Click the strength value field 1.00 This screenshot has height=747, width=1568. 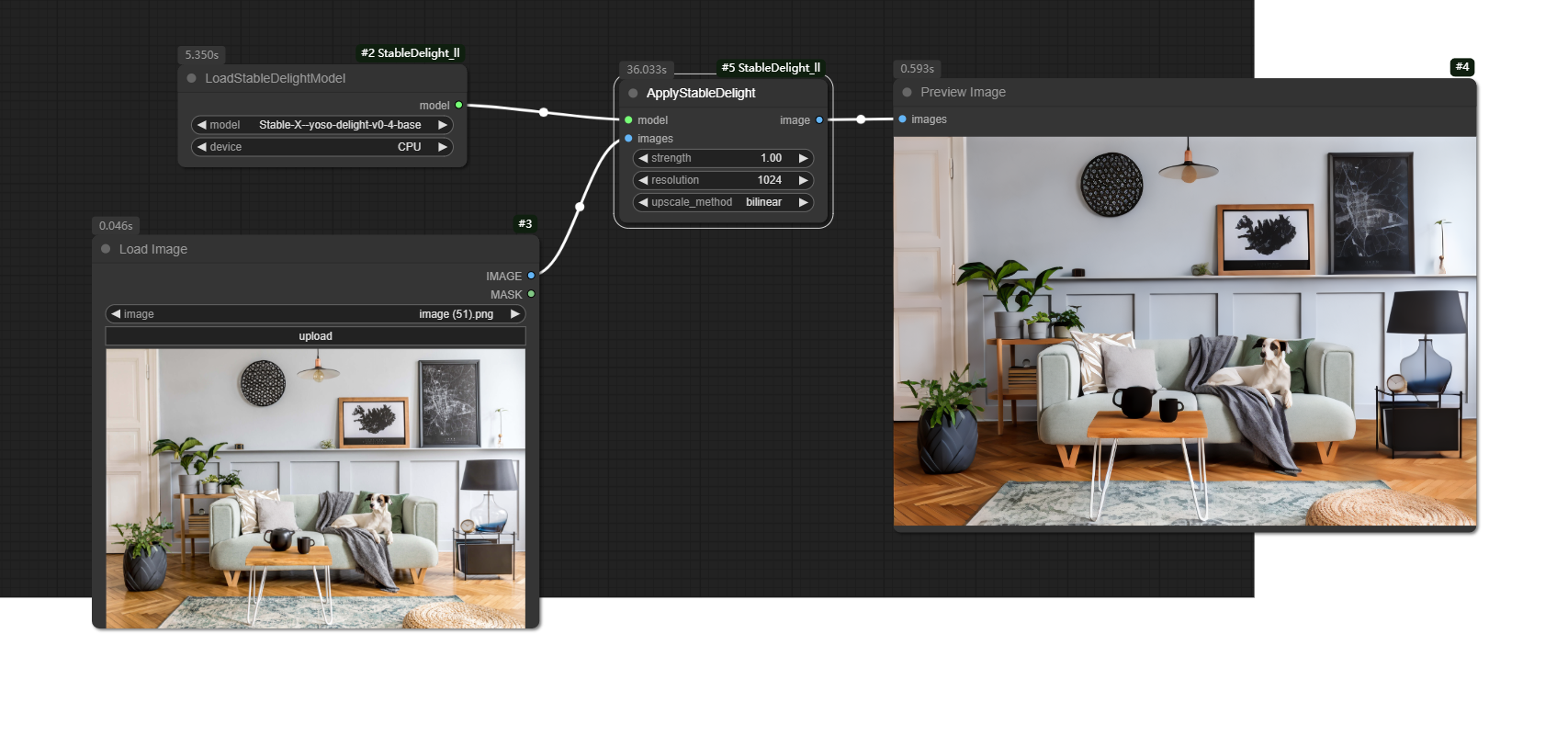[x=723, y=158]
